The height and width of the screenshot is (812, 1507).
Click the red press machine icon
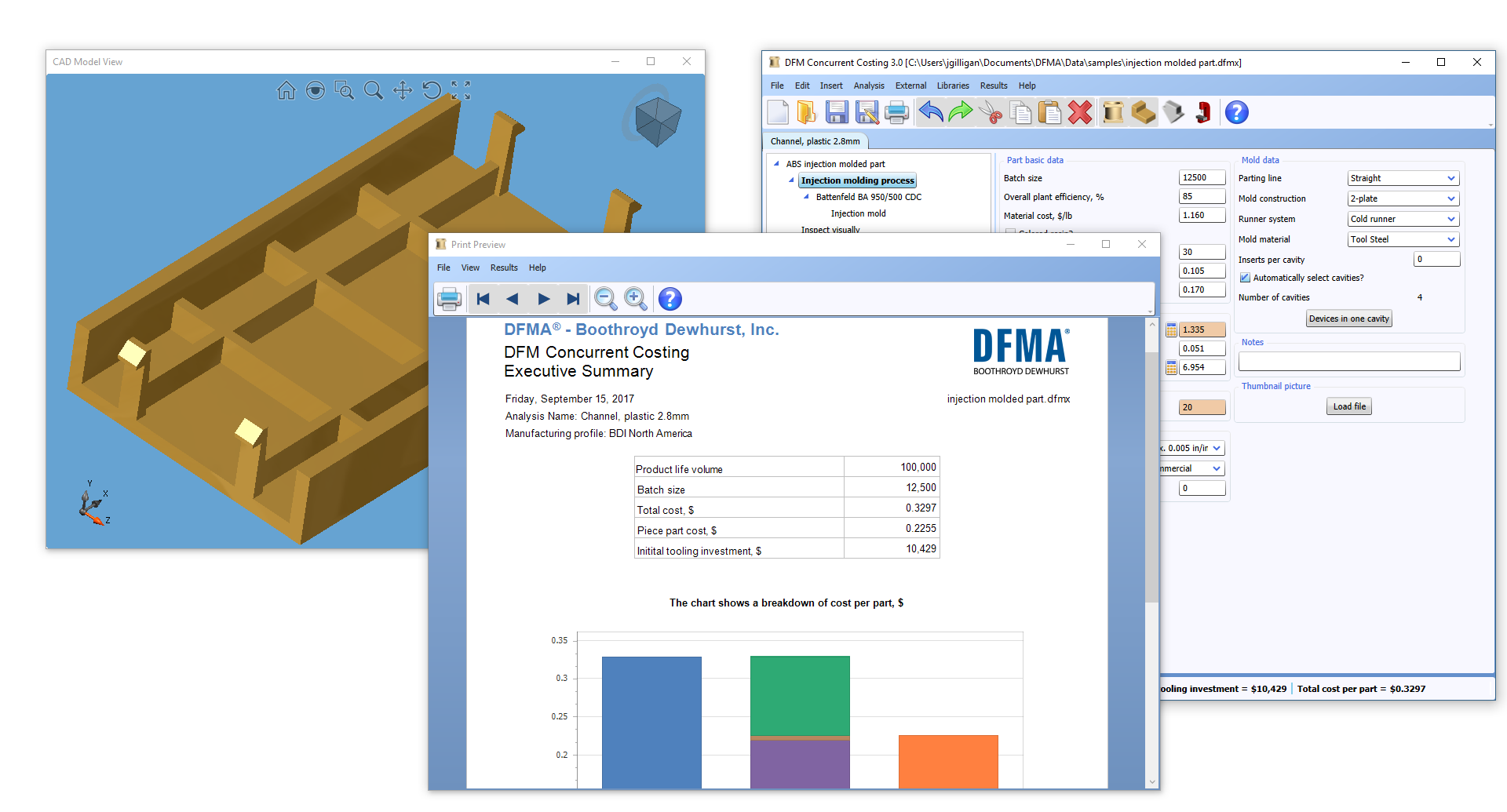[1203, 113]
